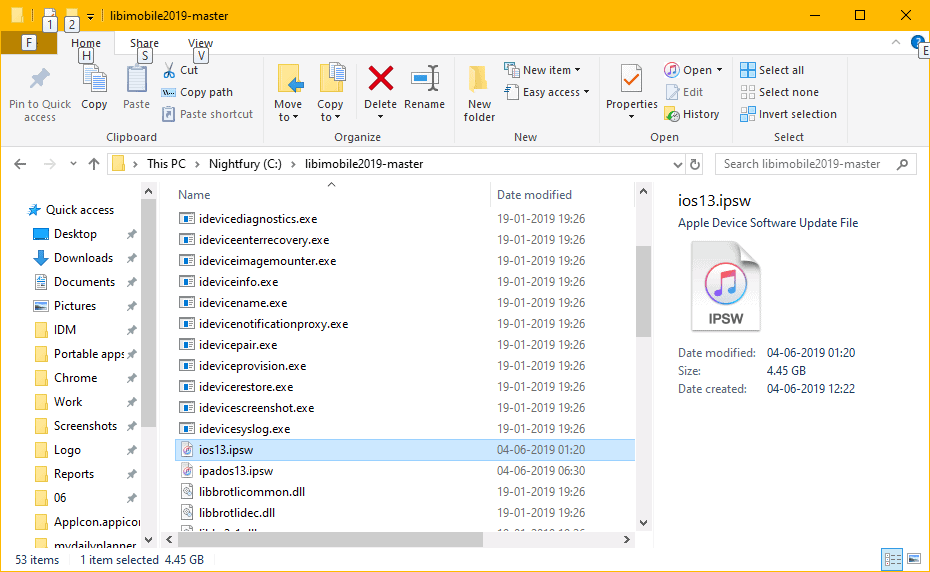Open Downloads in the sidebar
Image resolution: width=930 pixels, height=572 pixels.
click(x=83, y=258)
